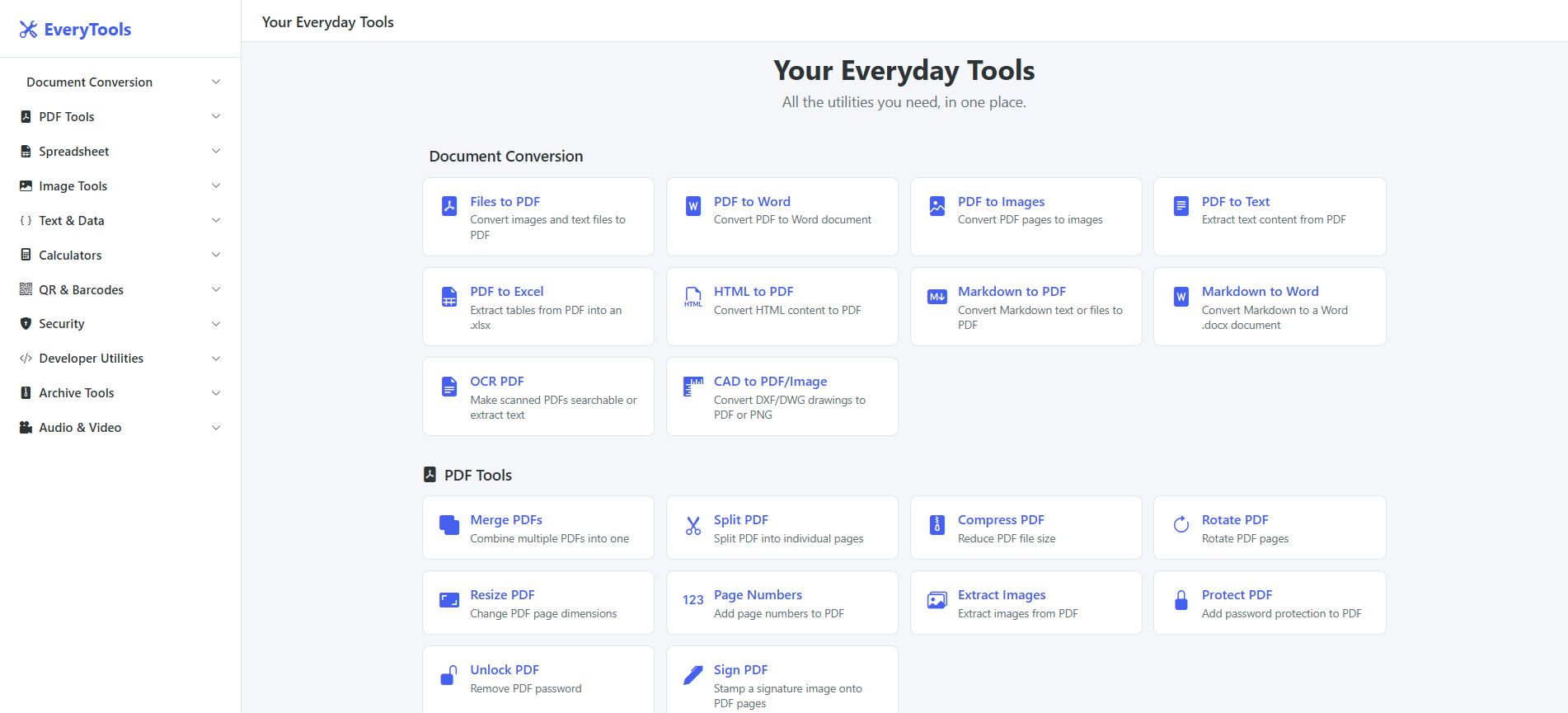The width and height of the screenshot is (1568, 713).
Task: Open the Files to PDF link
Action: pos(505,201)
